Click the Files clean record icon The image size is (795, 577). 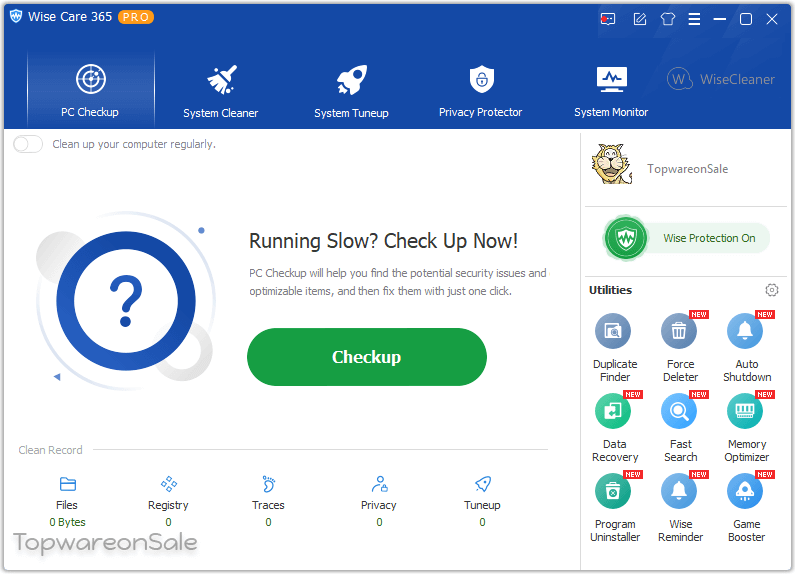point(67,485)
